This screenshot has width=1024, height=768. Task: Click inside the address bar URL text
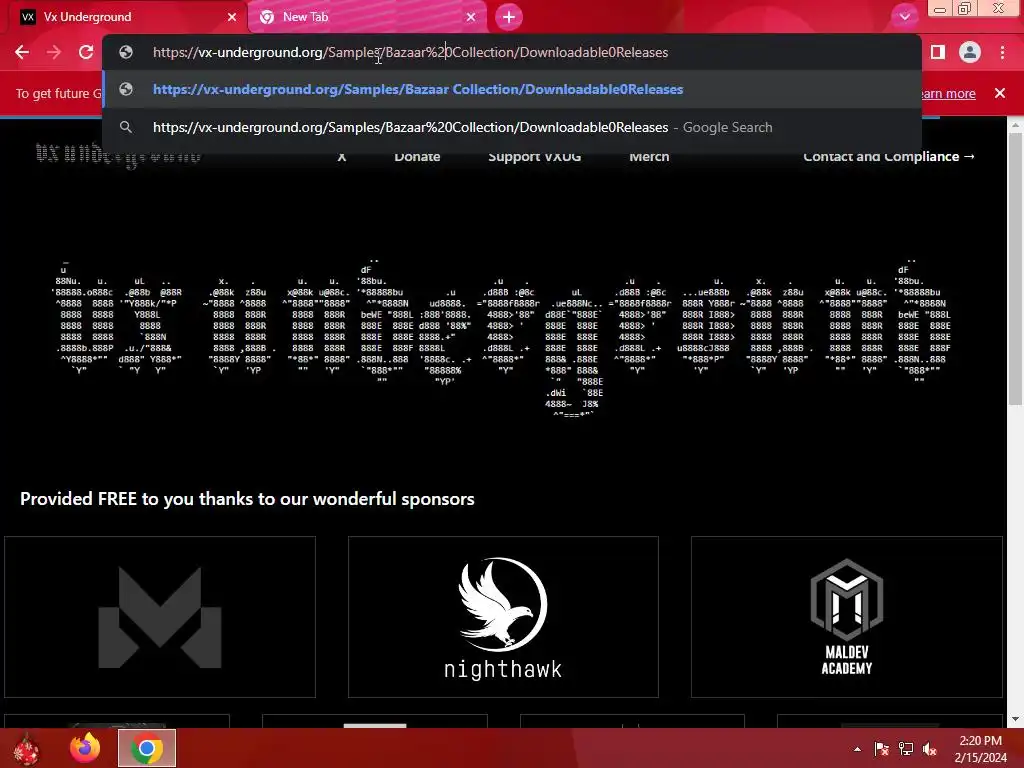point(410,52)
